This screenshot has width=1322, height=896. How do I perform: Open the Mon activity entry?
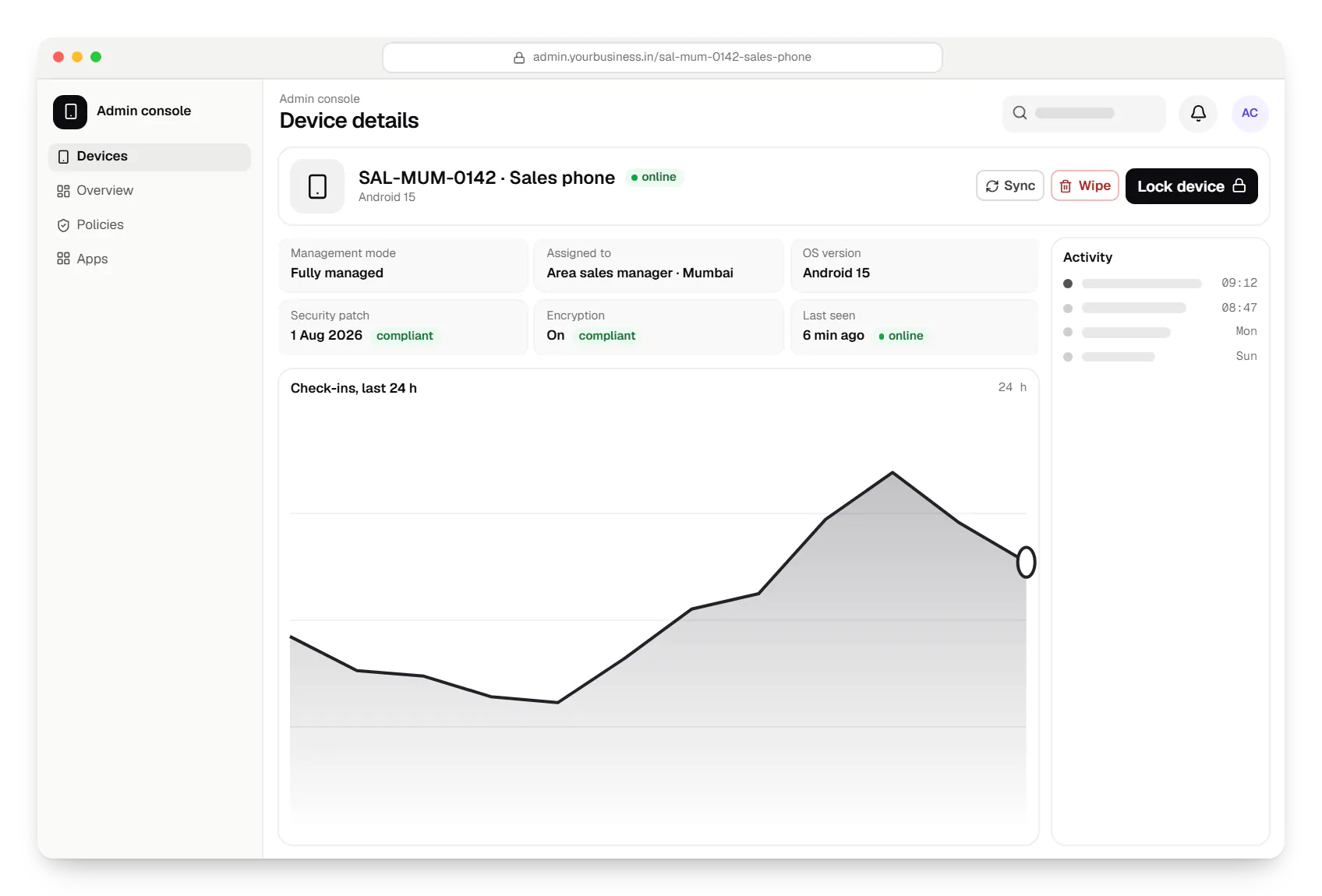pyautogui.click(x=1160, y=332)
